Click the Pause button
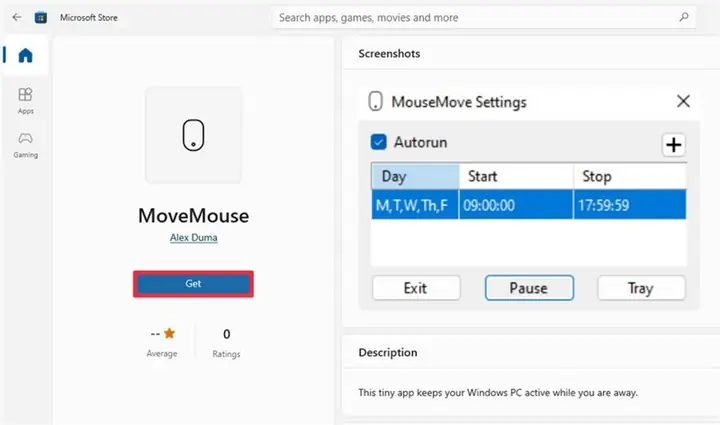The image size is (720, 425). coord(529,288)
